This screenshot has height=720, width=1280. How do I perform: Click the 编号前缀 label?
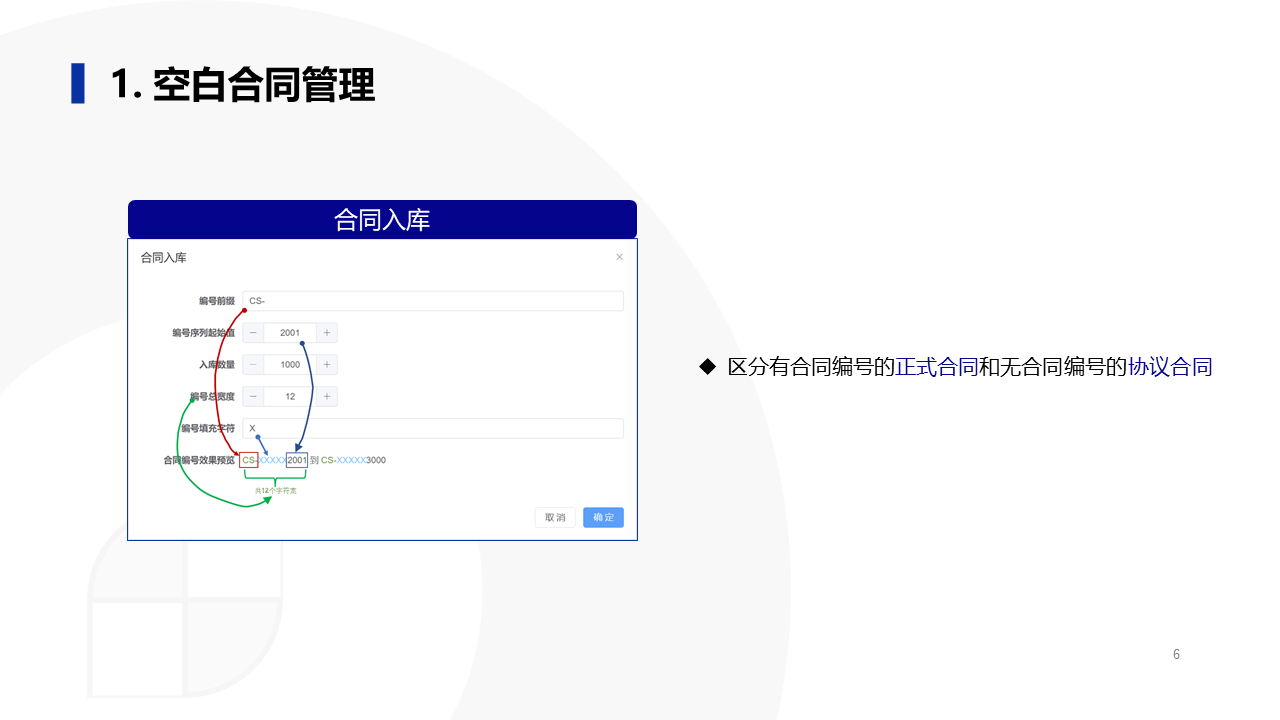point(216,301)
